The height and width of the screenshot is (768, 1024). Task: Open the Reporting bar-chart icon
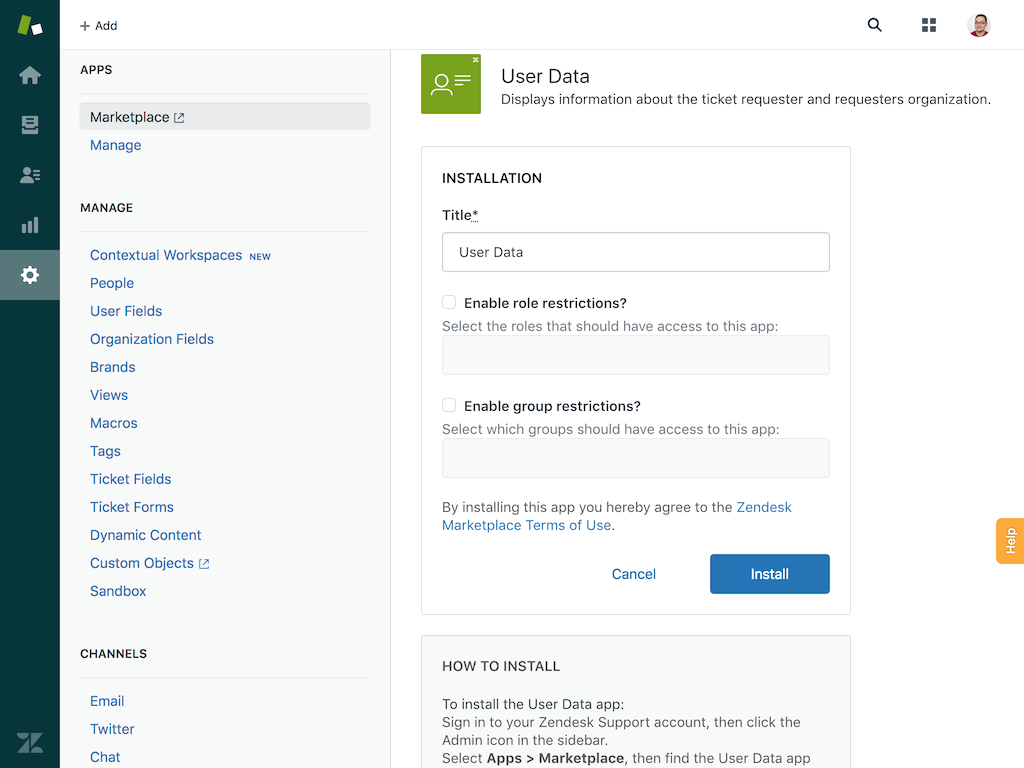(x=30, y=225)
